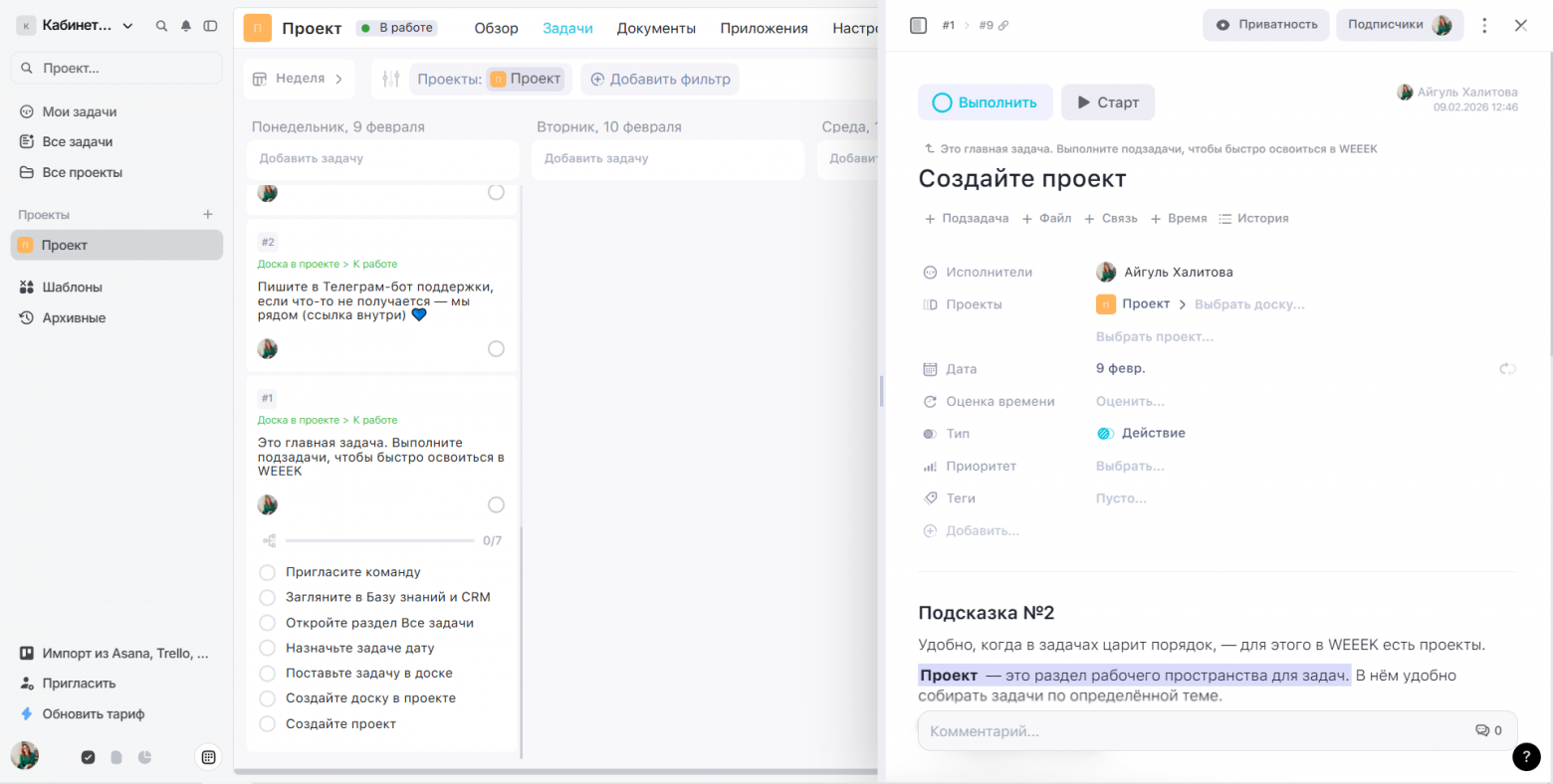Open the Действие type selector
Viewport: 1553px width, 784px height.
point(1141,434)
